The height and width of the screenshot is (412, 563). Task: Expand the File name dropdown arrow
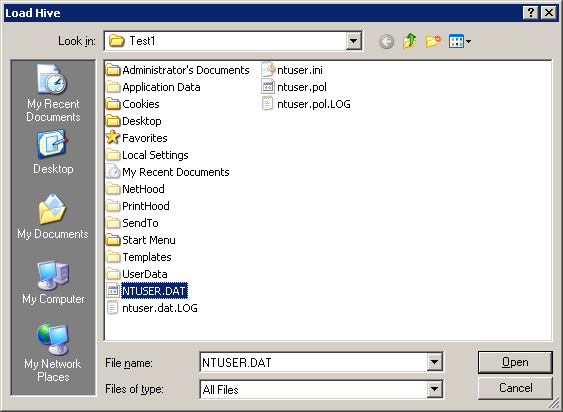[x=434, y=362]
